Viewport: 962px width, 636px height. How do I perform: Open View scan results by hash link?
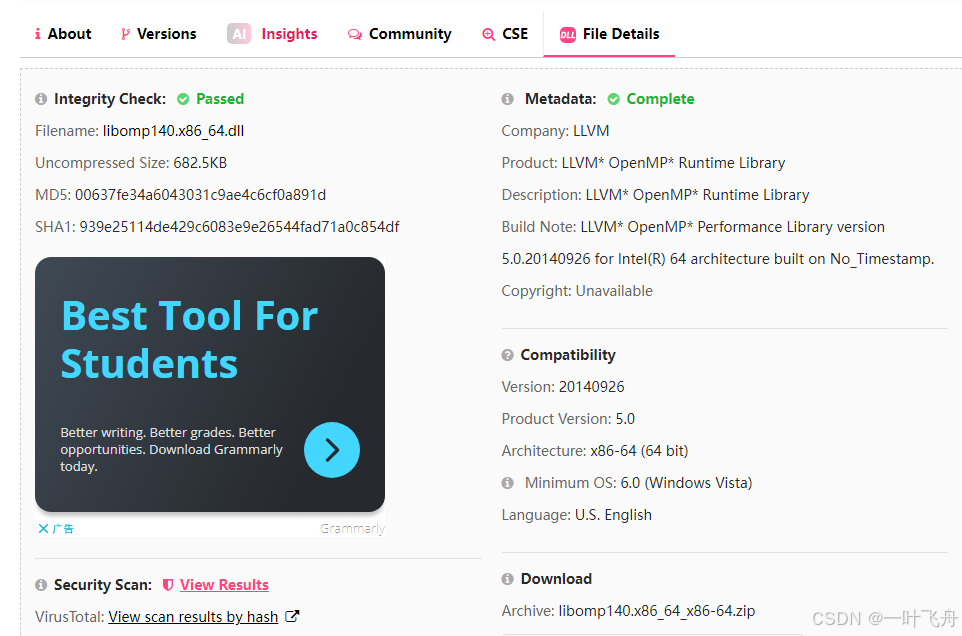tap(193, 617)
